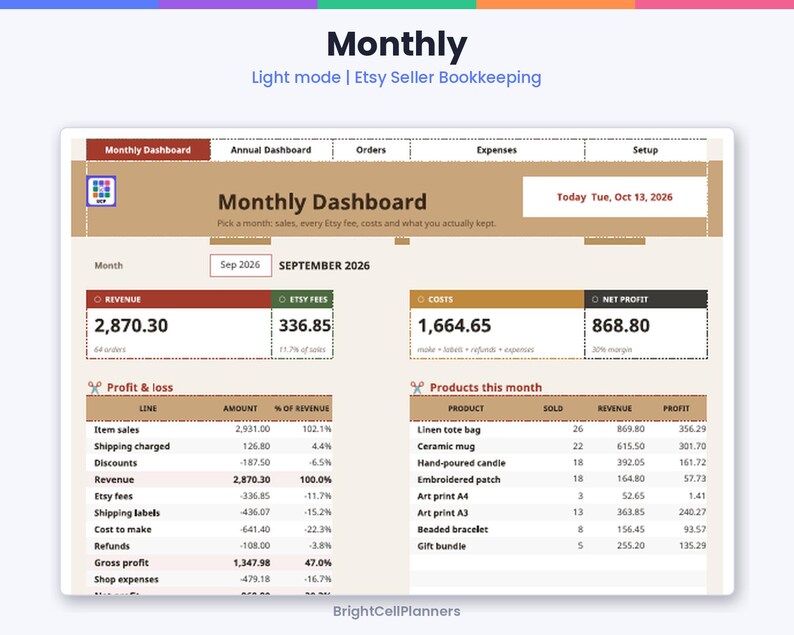Select the Gross profit row label
The image size is (794, 635).
point(122,563)
